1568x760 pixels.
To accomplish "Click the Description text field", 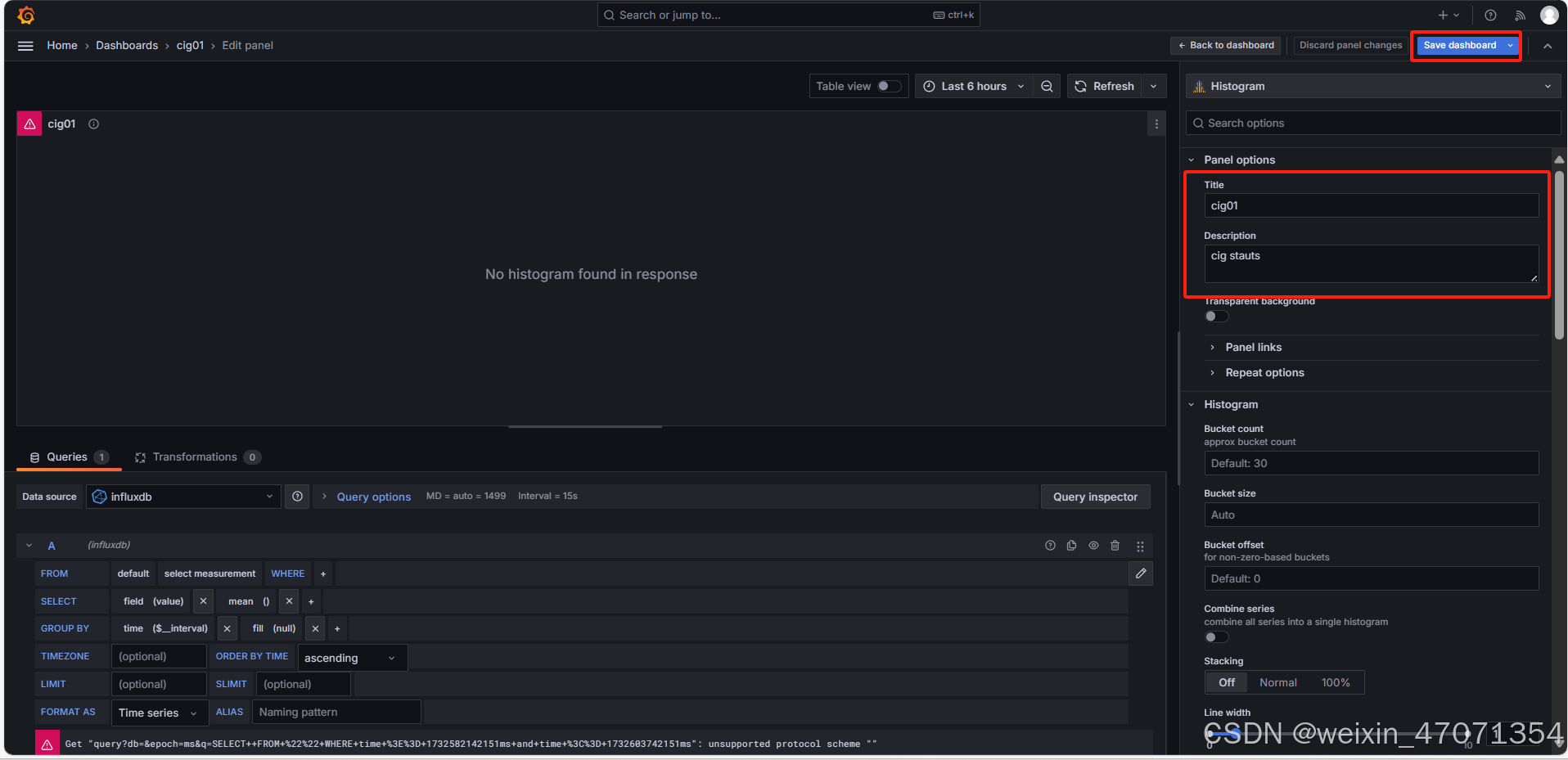I will pyautogui.click(x=1371, y=263).
